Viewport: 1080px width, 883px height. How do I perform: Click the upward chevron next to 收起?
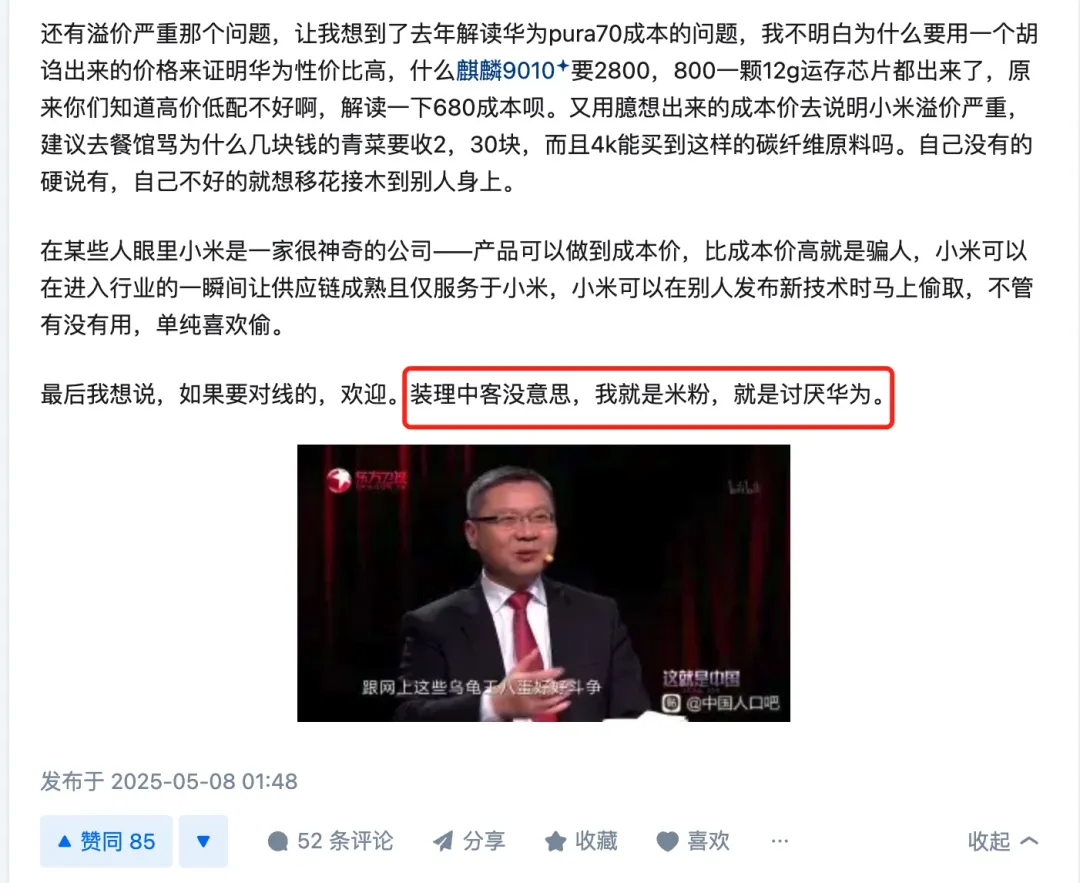point(1029,841)
